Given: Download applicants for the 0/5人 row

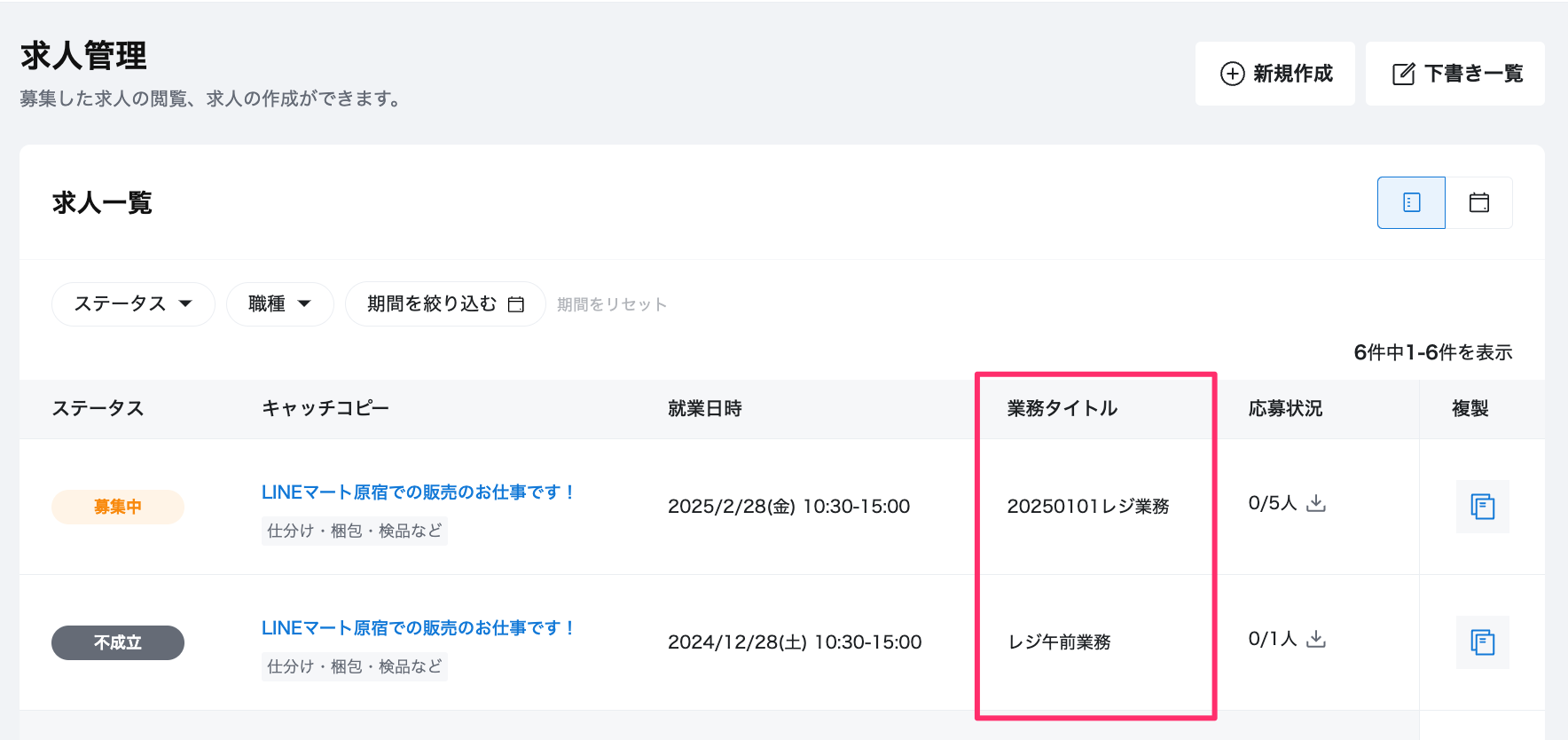Looking at the screenshot, I should (x=1316, y=503).
